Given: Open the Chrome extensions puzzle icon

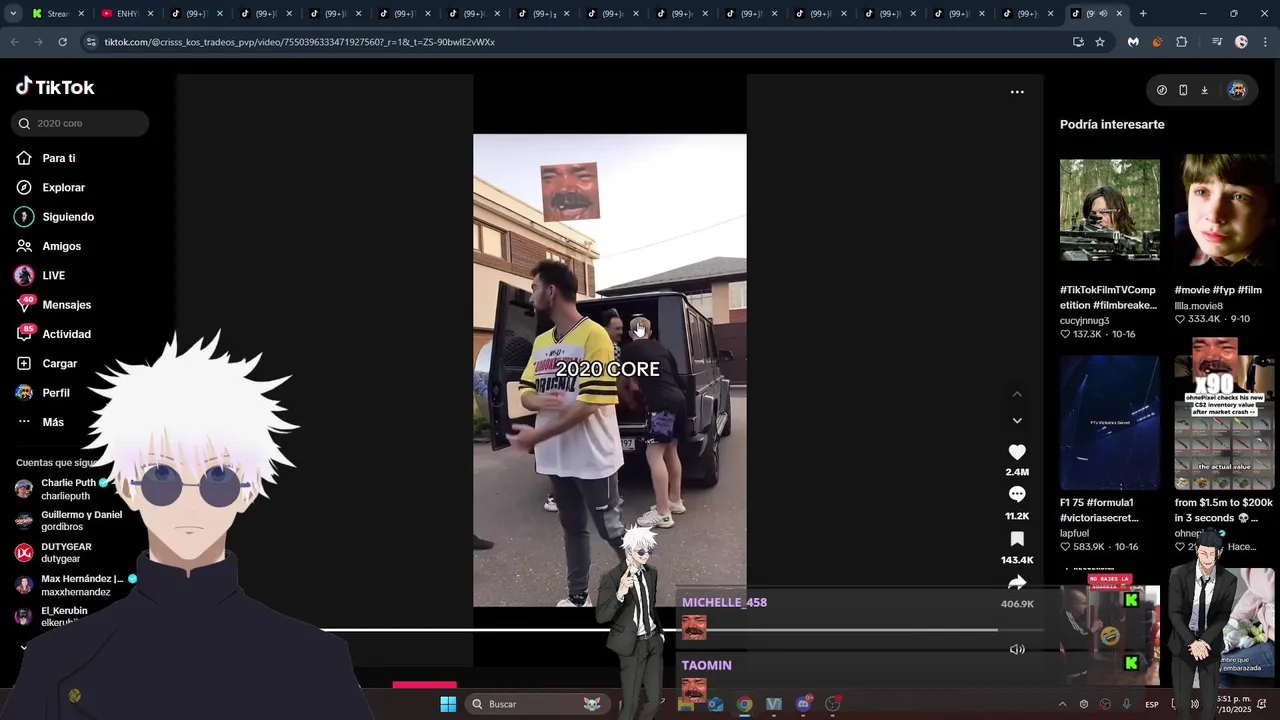Looking at the screenshot, I should [x=1182, y=42].
